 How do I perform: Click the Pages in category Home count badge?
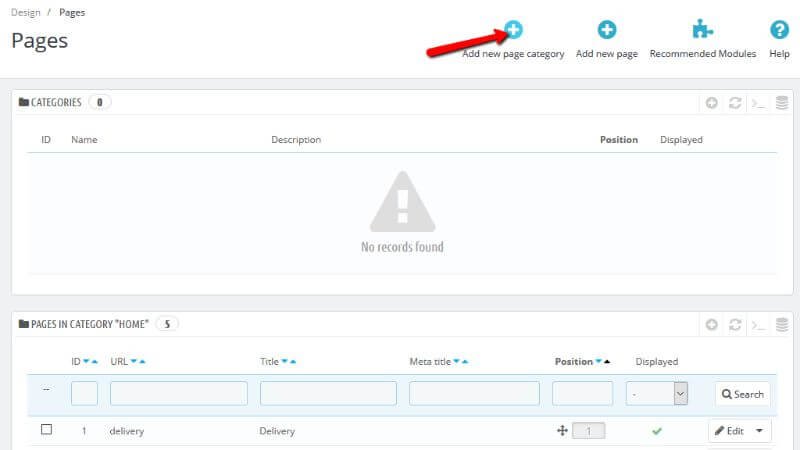pyautogui.click(x=167, y=324)
